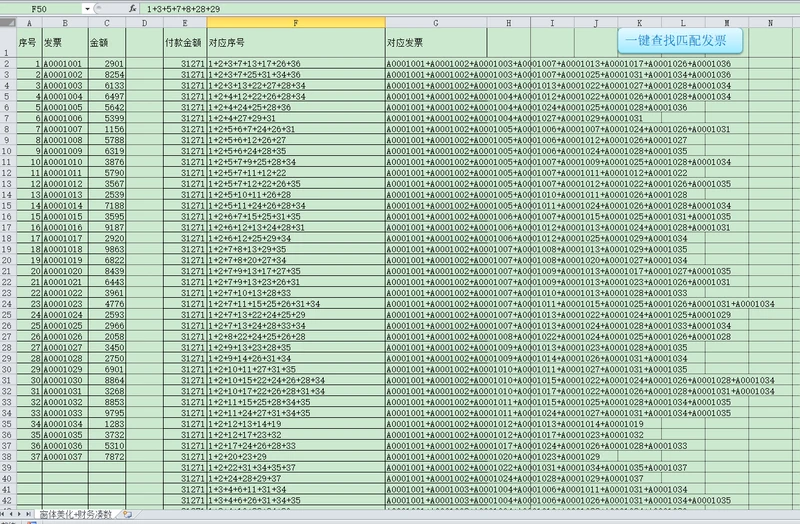Click cell 1+2+24+28+29+37
This screenshot has width=800, height=524.
coord(296,479)
